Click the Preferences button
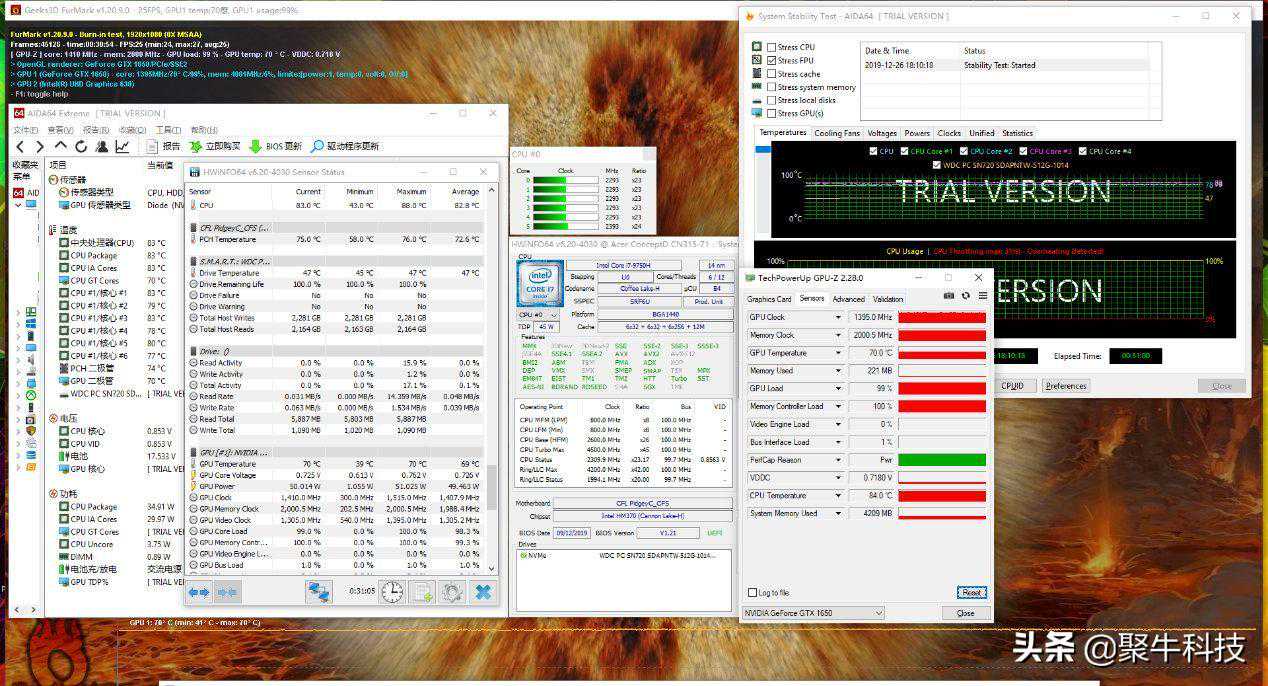Image resolution: width=1268 pixels, height=686 pixels. tap(1065, 386)
